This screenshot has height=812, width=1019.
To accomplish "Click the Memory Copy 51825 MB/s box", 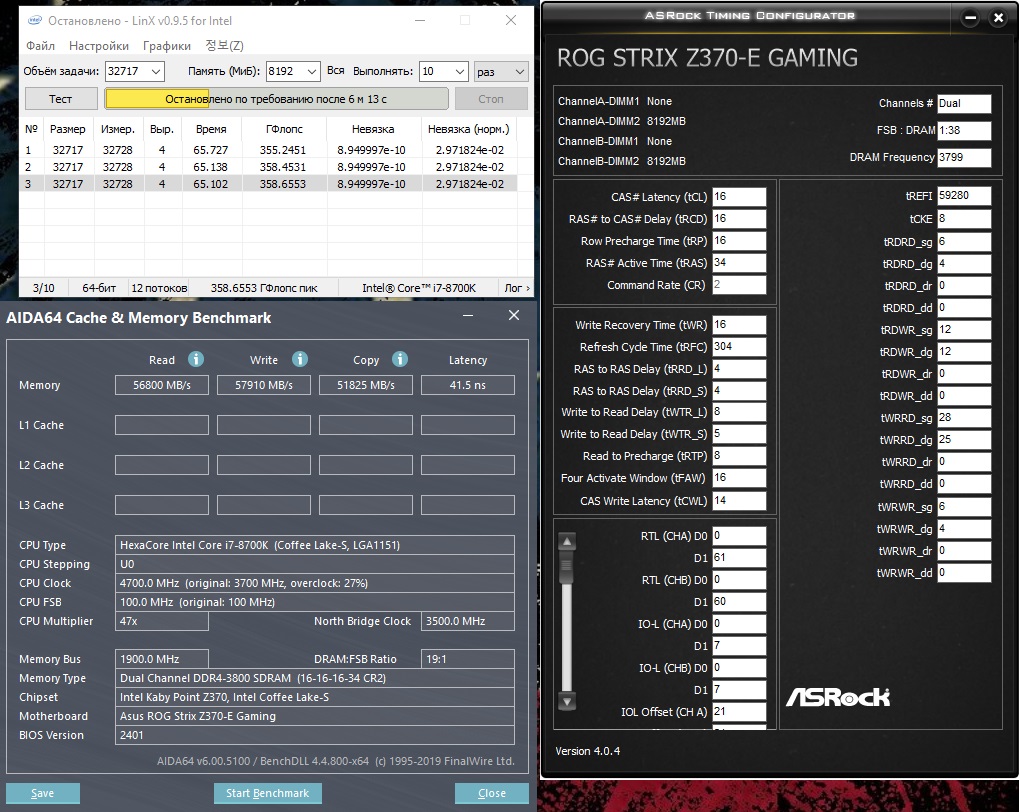I will (x=366, y=385).
